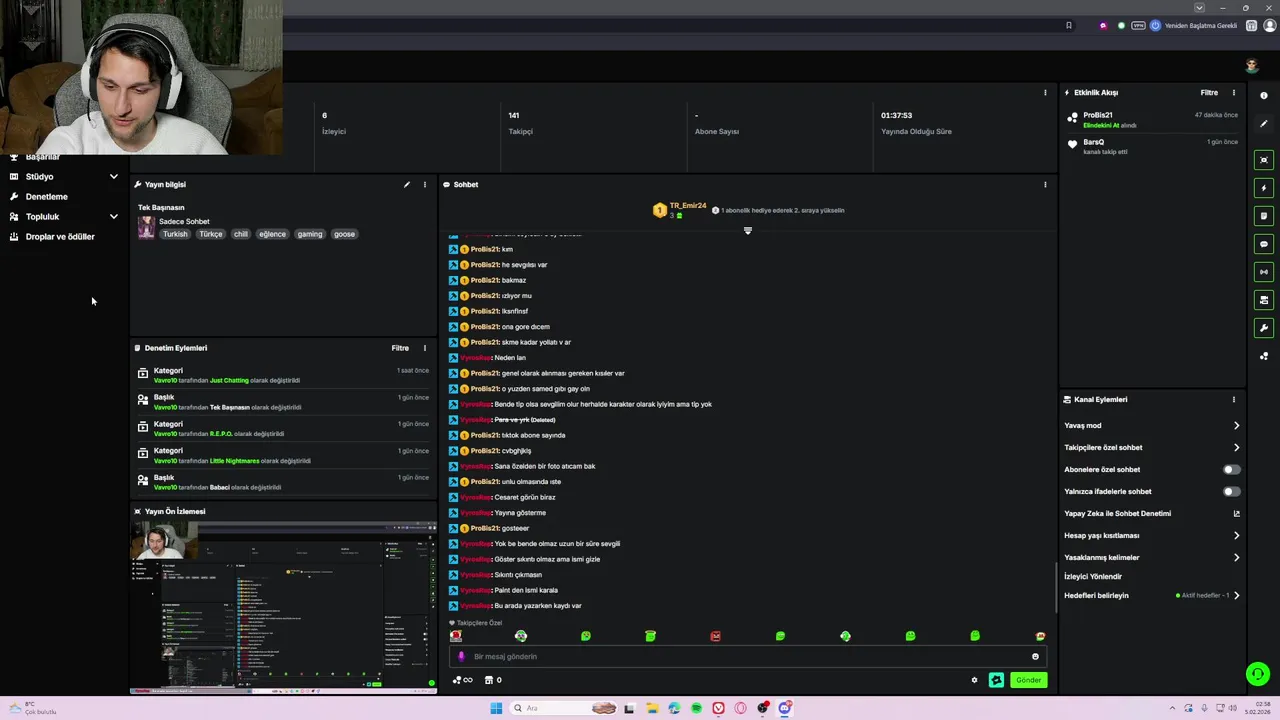Open the stats bar three-dot menu
Image resolution: width=1280 pixels, height=720 pixels.
coord(1045,92)
